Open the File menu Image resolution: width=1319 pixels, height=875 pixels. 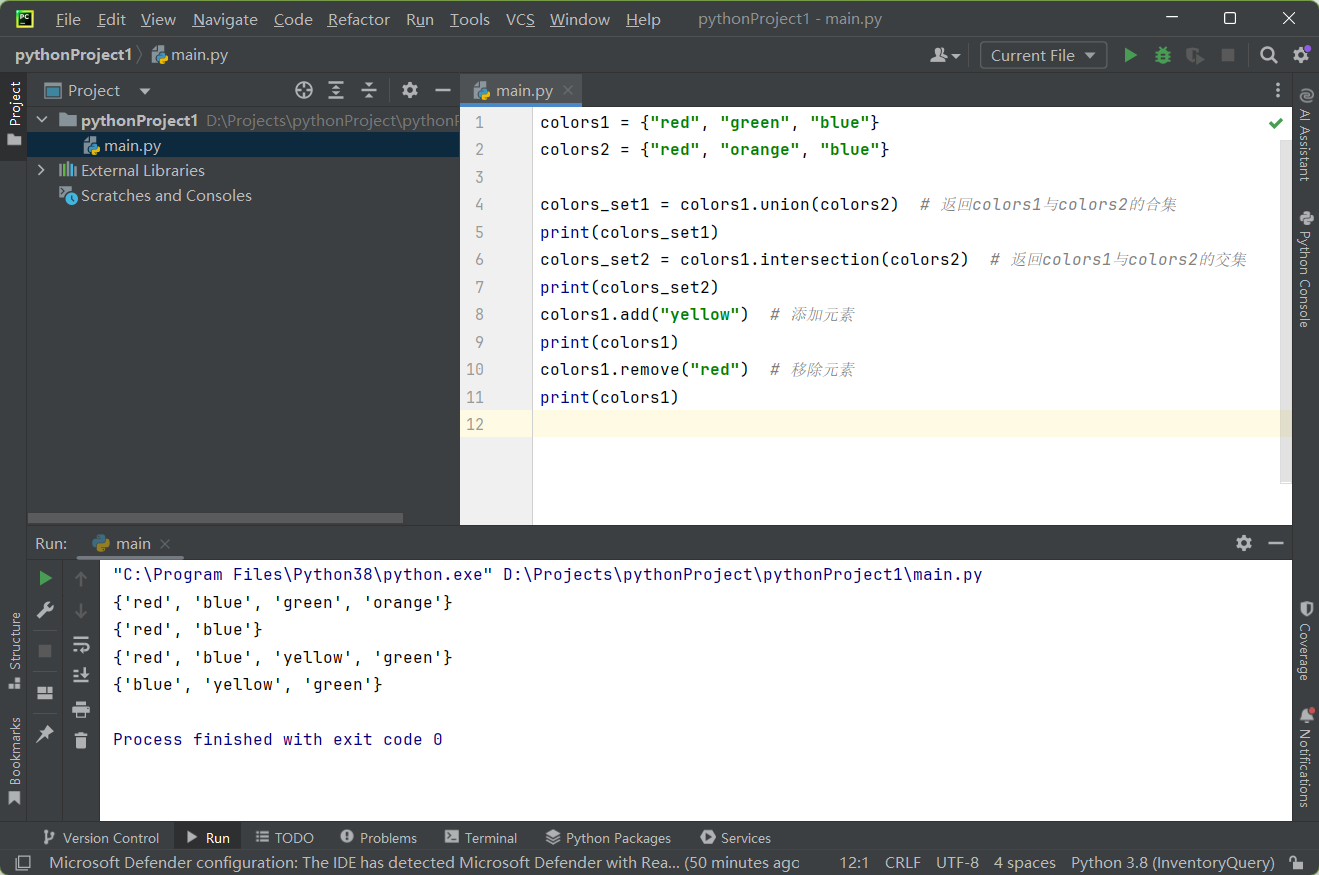pyautogui.click(x=68, y=20)
